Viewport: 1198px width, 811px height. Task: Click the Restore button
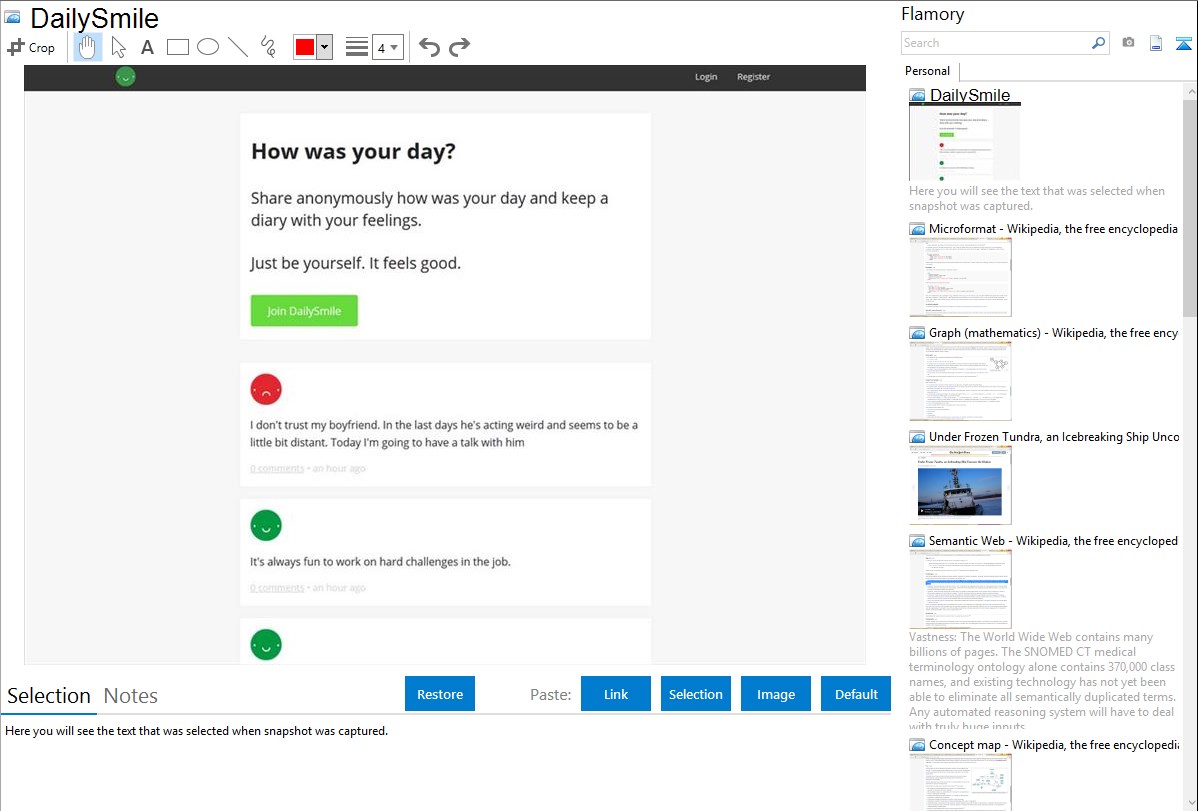(440, 694)
